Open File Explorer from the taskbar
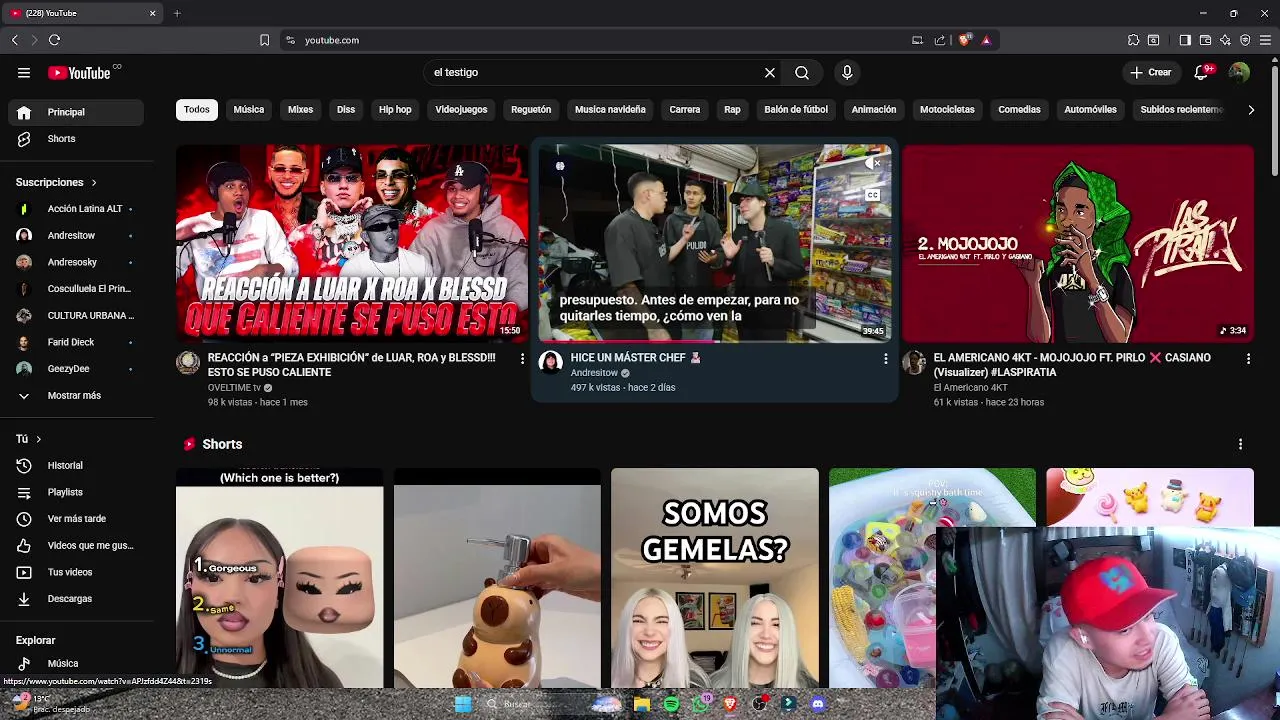Viewport: 1280px width, 720px height. (x=642, y=704)
